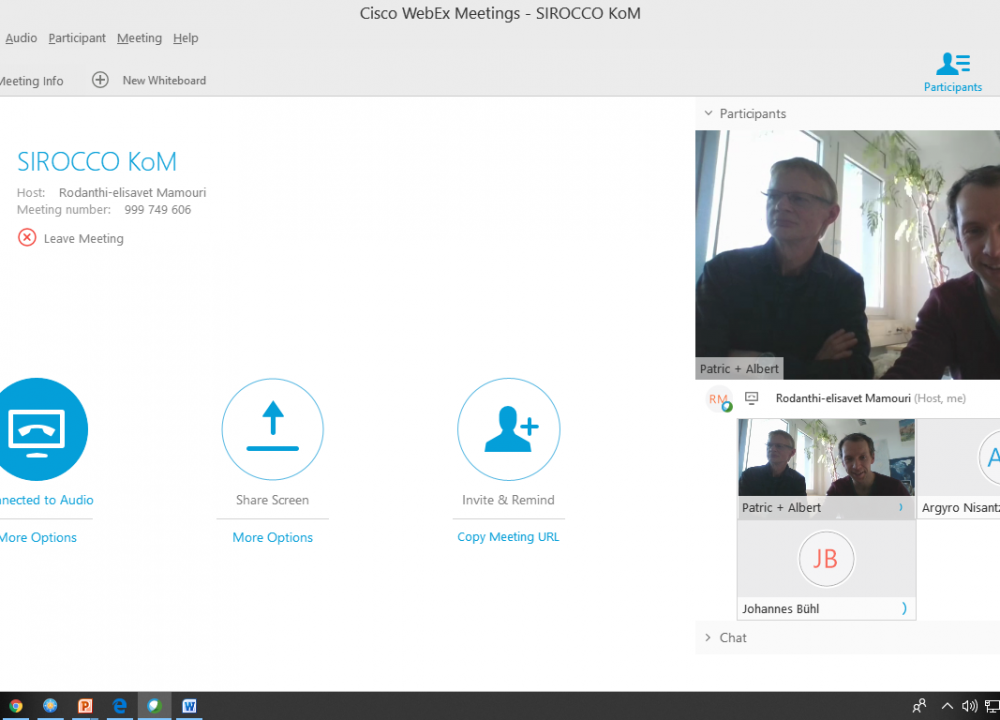Select the Patric + Albert video thumbnail
Image resolution: width=1000 pixels, height=720 pixels.
click(826, 458)
